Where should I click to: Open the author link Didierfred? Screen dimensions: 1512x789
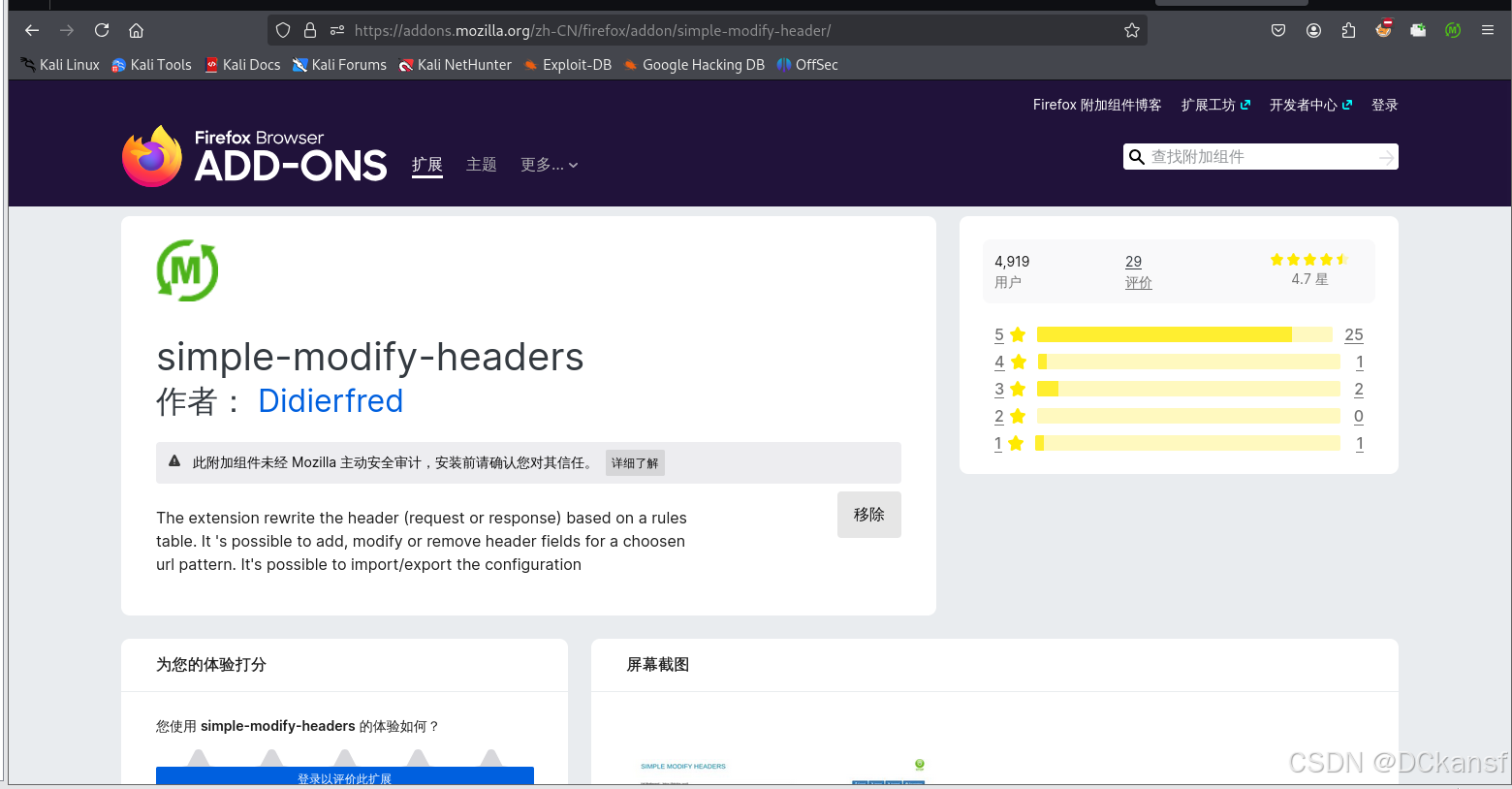point(331,401)
